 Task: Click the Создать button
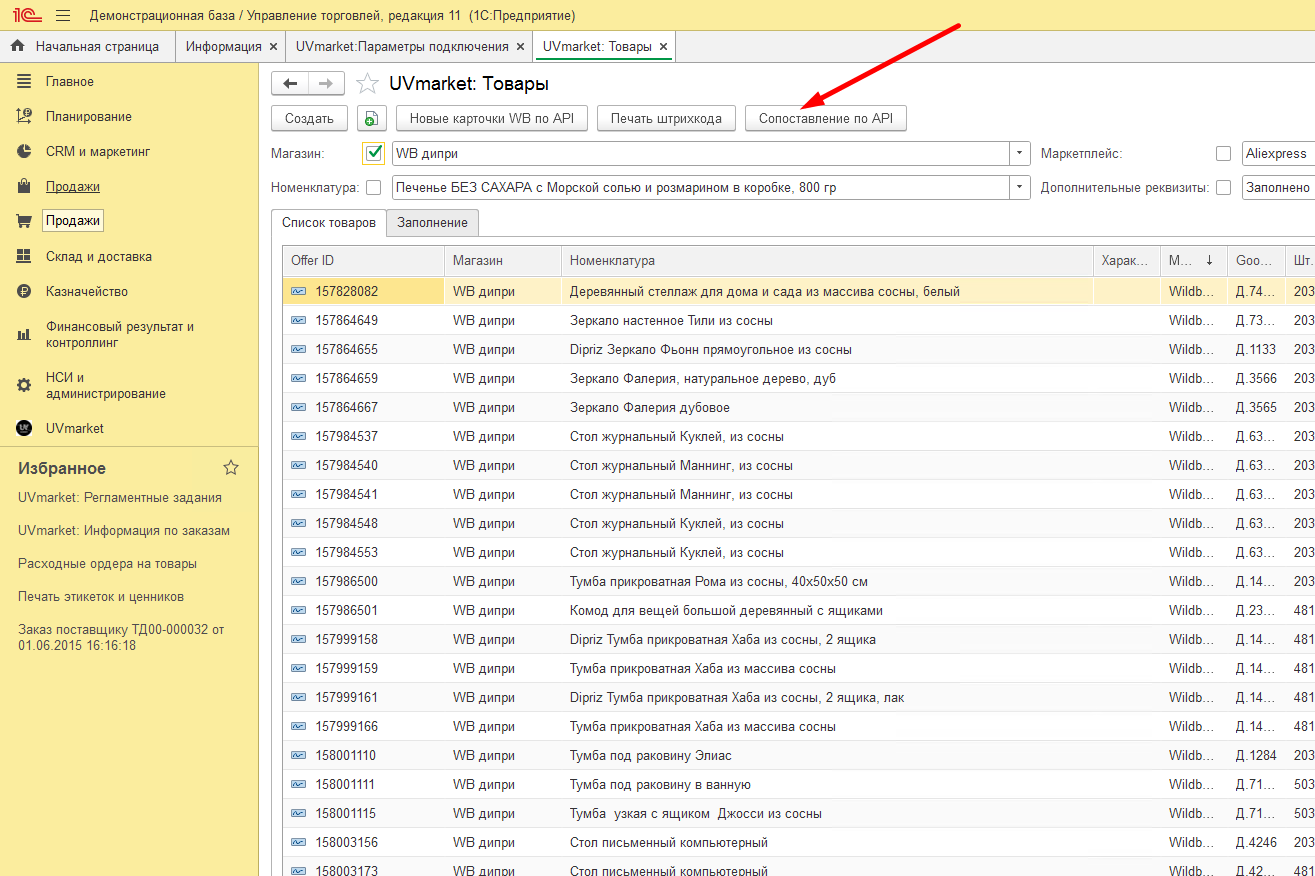click(x=309, y=118)
